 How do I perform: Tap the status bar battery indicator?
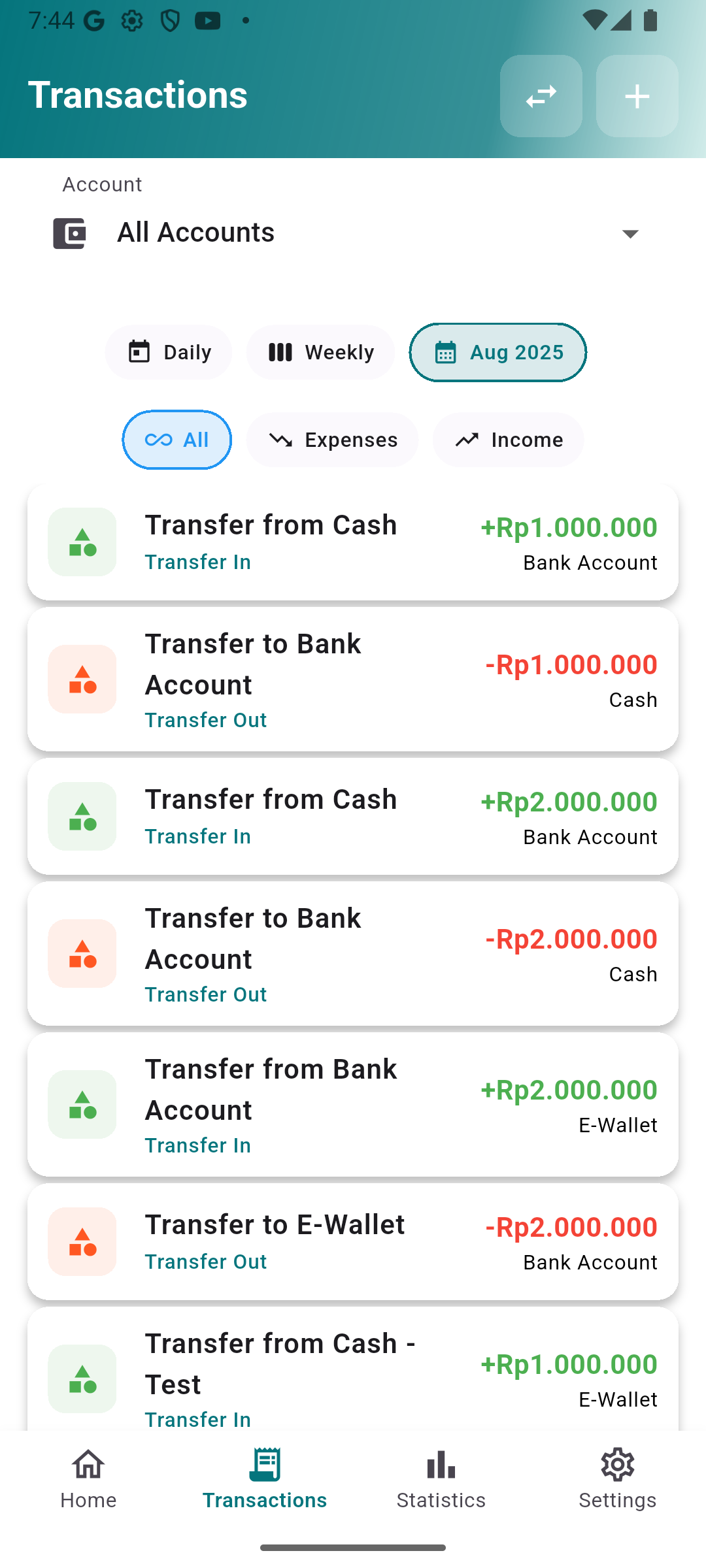650,21
